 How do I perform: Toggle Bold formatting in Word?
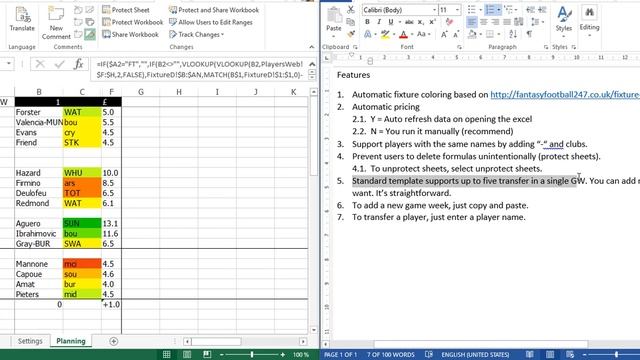click(x=367, y=22)
